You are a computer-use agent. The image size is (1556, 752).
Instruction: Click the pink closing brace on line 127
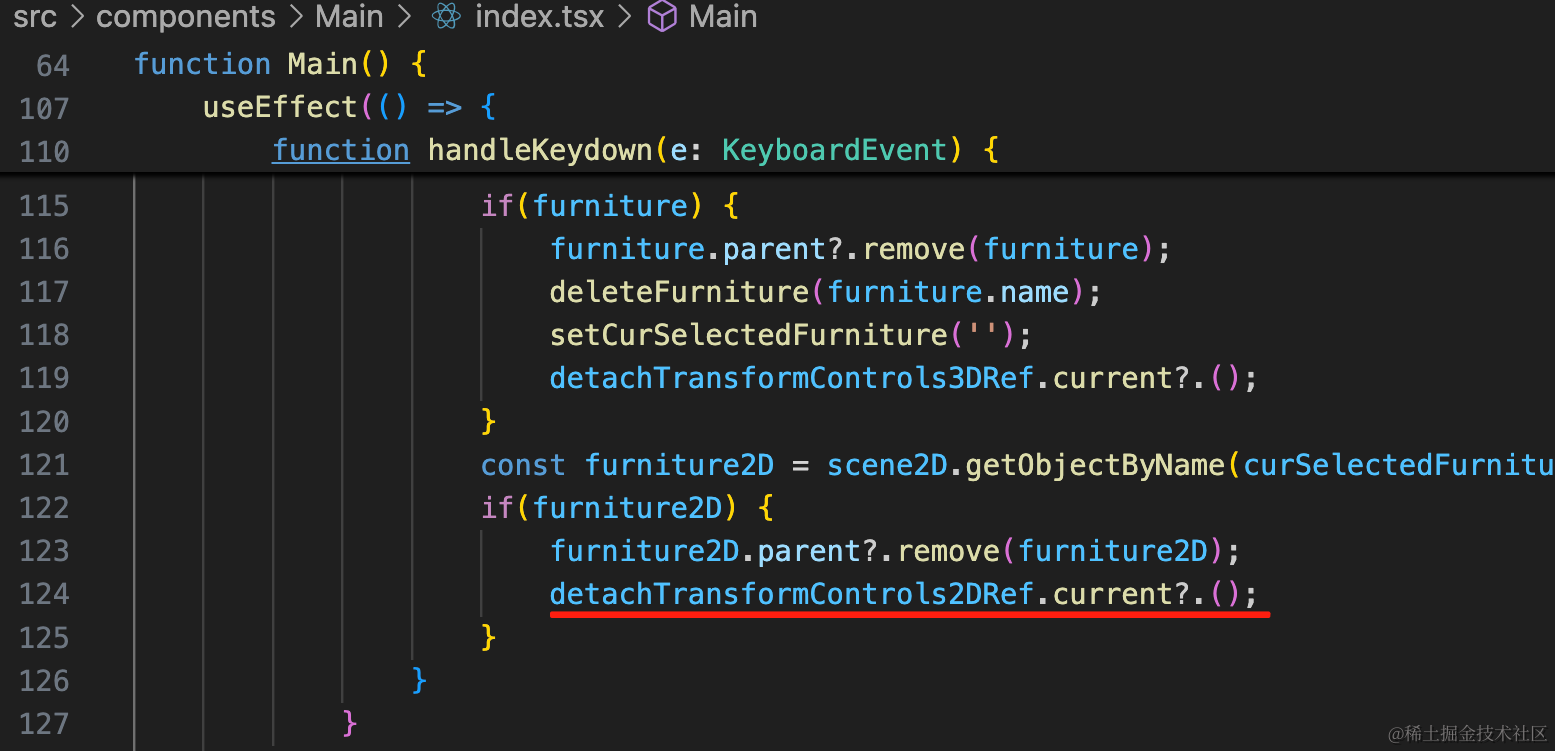point(349,723)
